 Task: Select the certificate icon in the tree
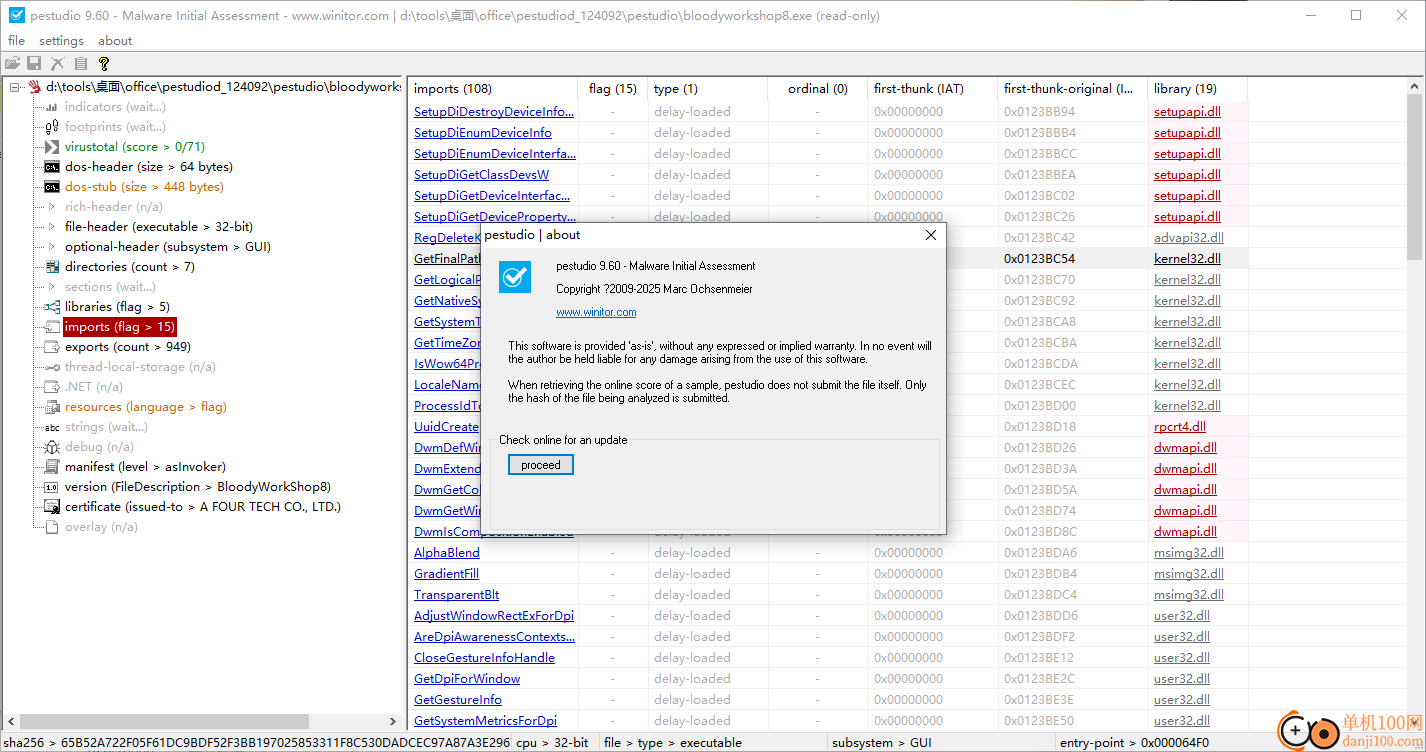[x=52, y=507]
